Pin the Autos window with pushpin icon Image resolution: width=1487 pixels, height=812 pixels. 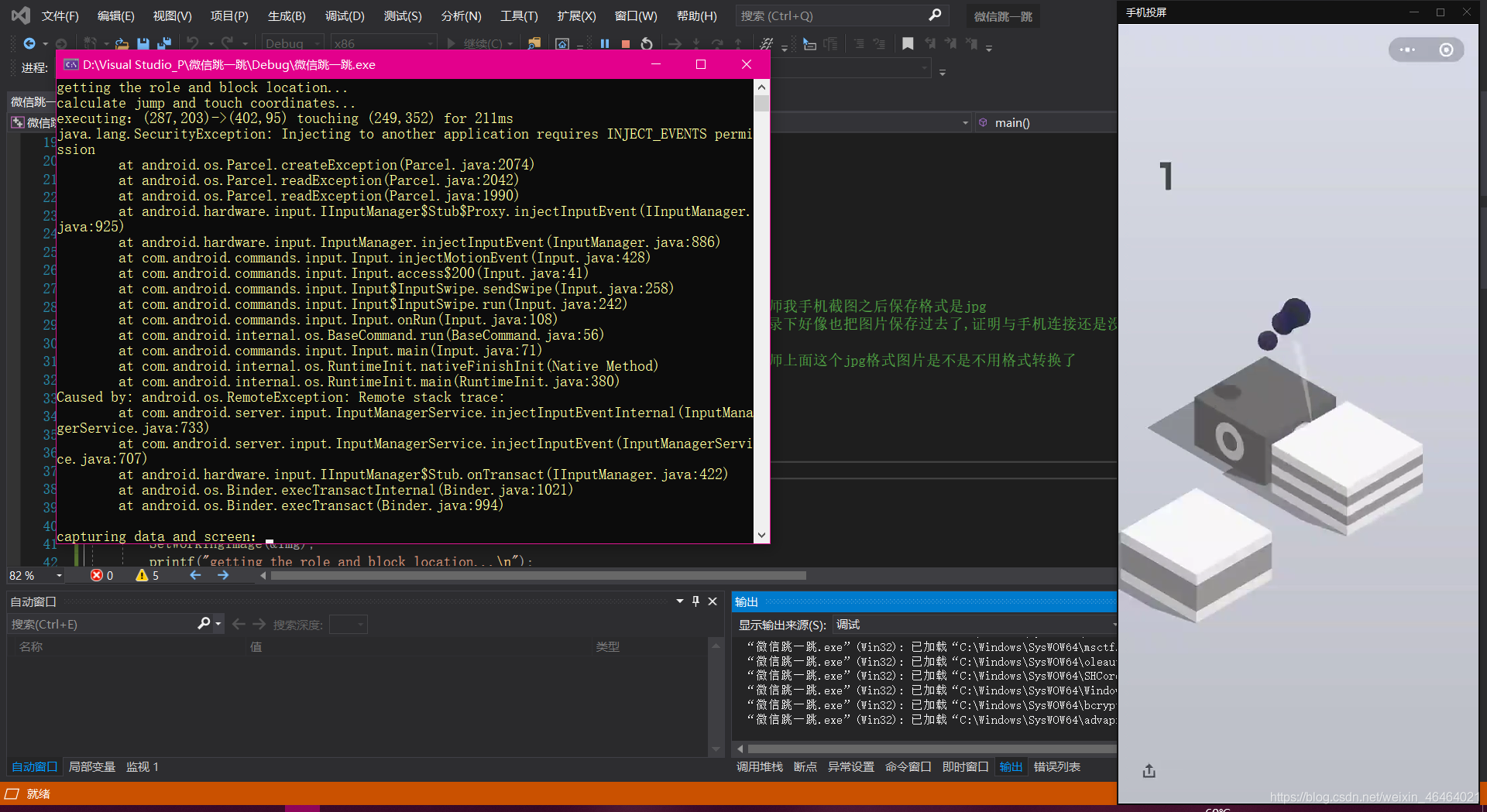tap(695, 601)
